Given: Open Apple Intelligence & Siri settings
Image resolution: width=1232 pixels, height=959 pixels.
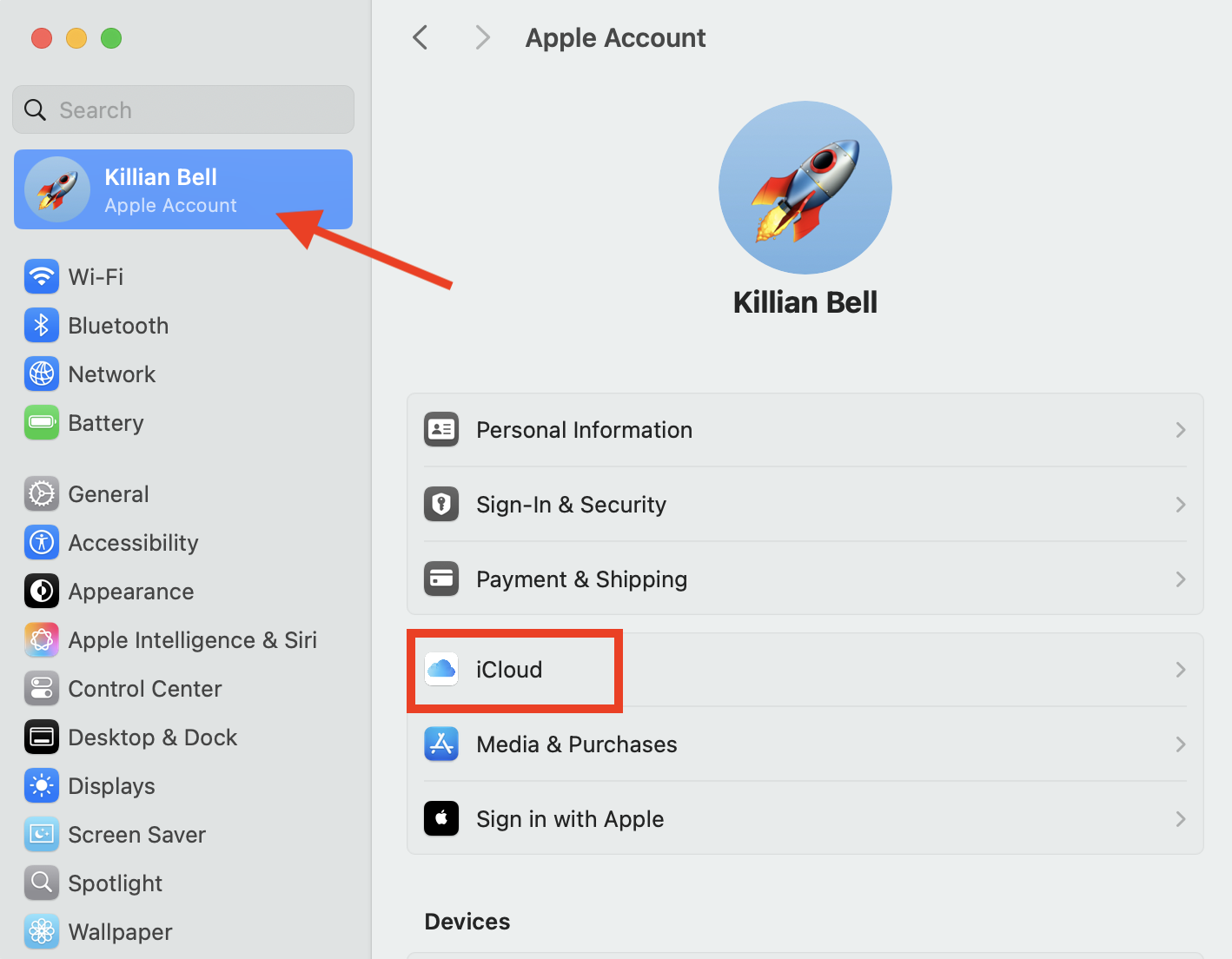Looking at the screenshot, I should coord(192,639).
